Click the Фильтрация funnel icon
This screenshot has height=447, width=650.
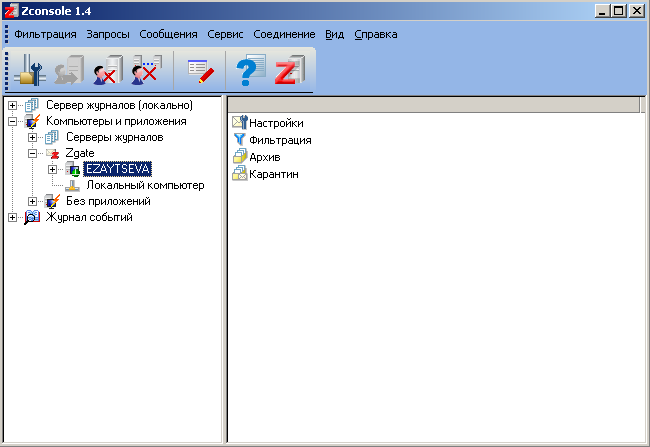pos(240,139)
